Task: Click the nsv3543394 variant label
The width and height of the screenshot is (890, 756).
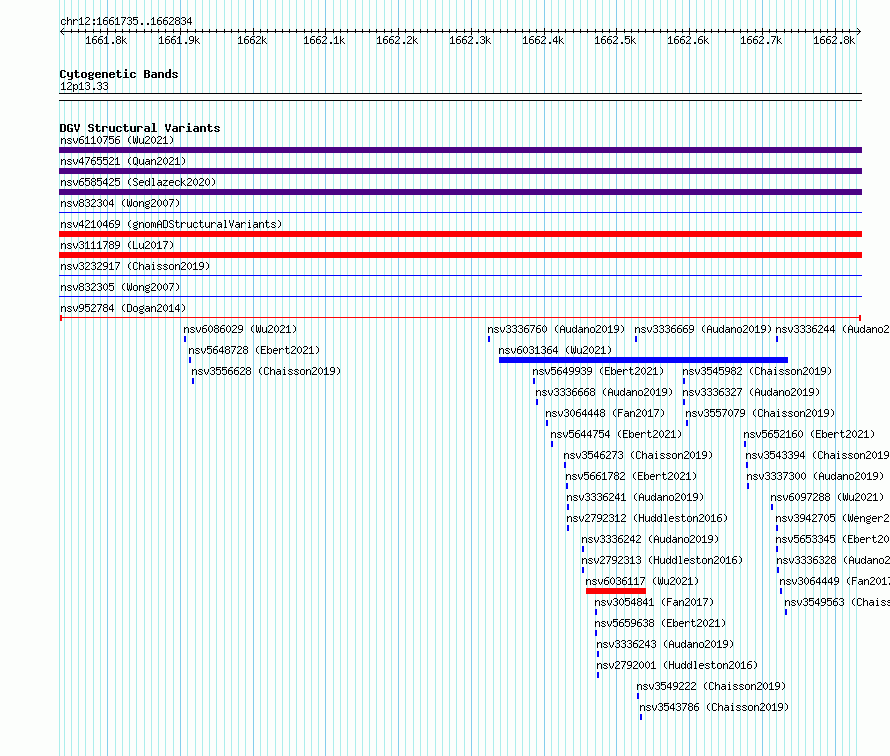Action: point(817,455)
